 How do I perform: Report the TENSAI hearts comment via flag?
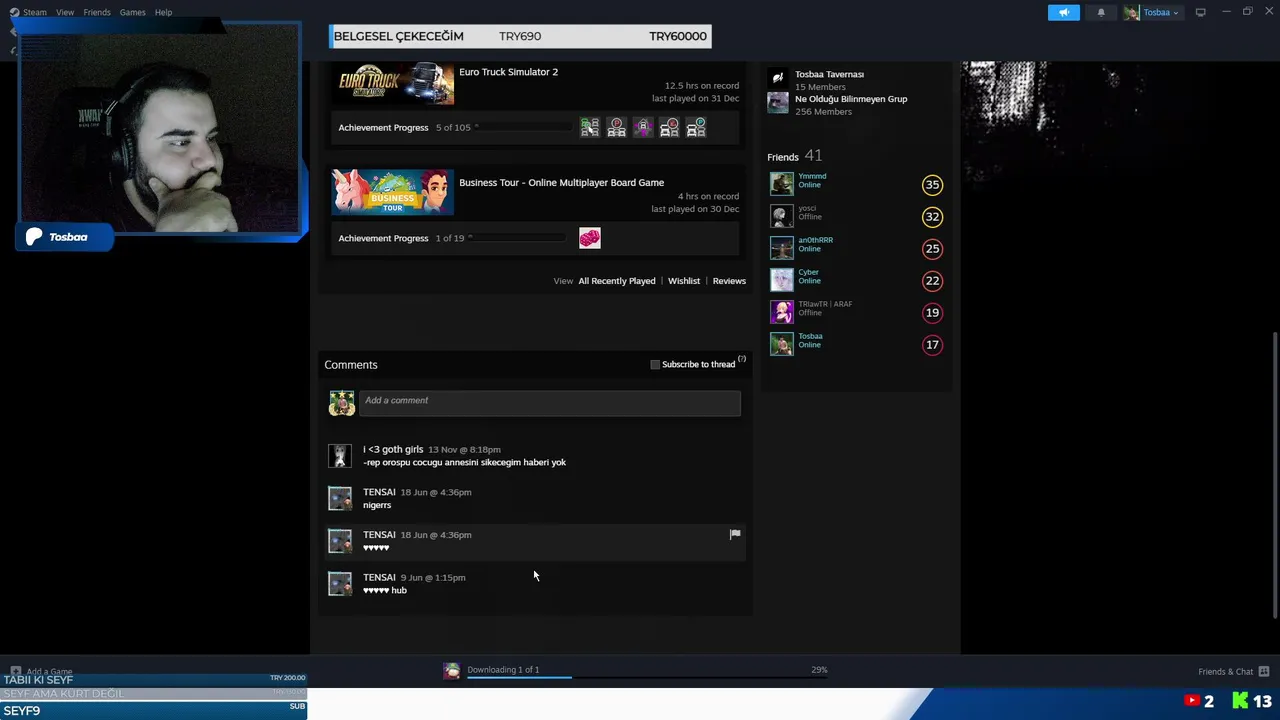[x=735, y=534]
